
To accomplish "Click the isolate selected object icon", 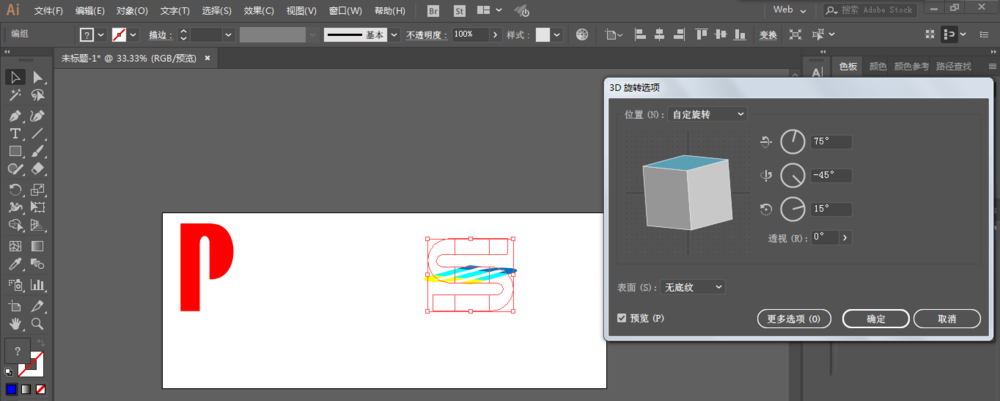I will 795,34.
